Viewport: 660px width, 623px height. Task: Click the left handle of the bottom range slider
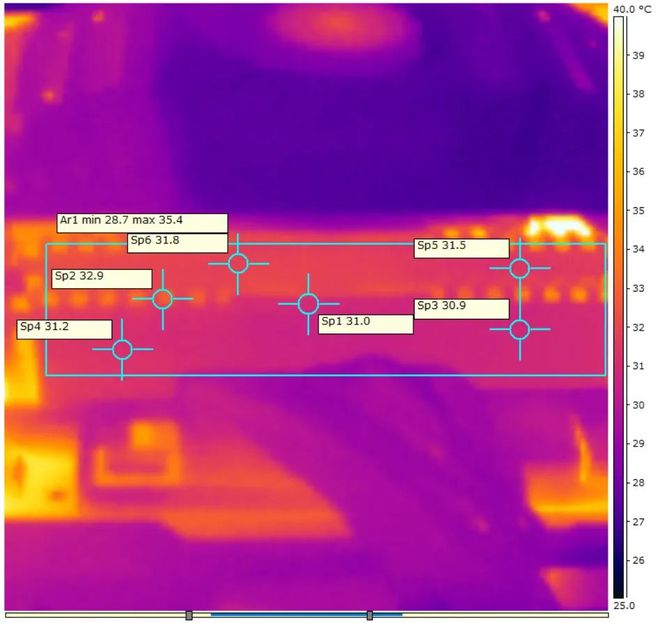189,615
